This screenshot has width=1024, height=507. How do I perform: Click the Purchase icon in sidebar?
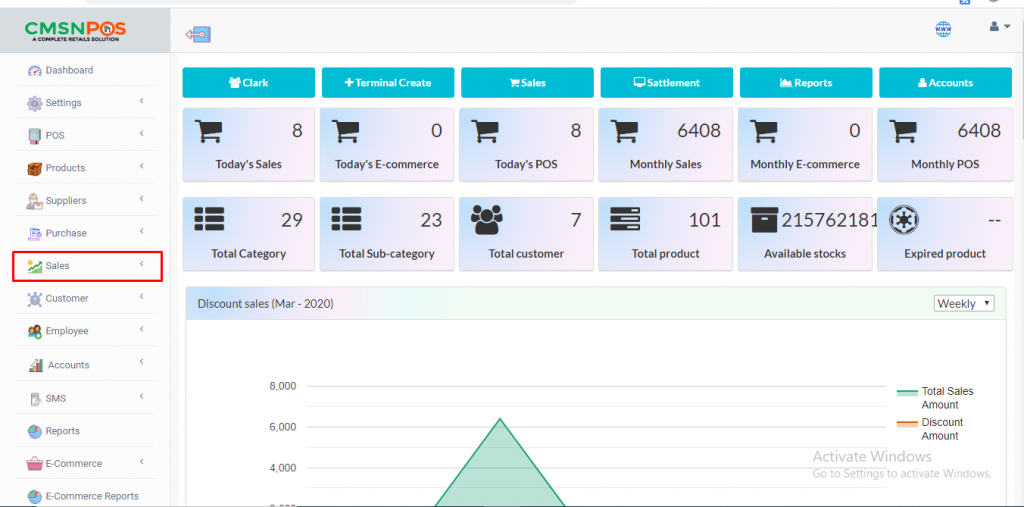35,233
